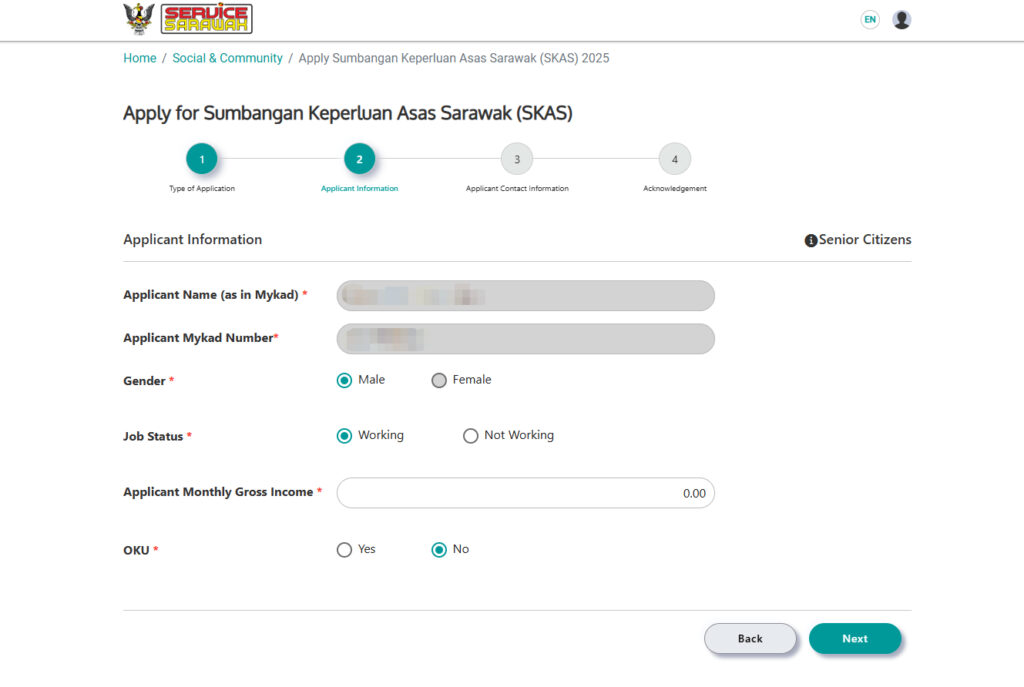Select step 1 Type of Application

click(202, 159)
